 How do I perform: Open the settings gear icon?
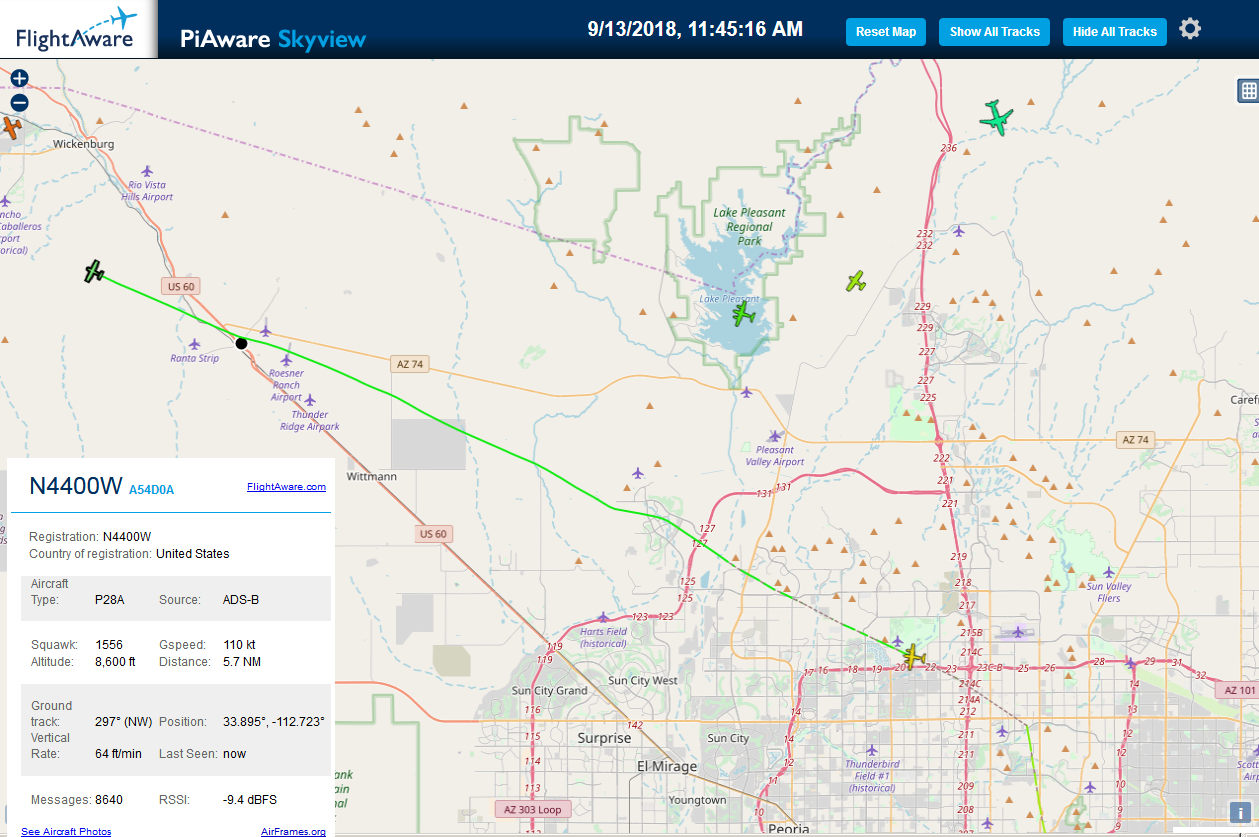(x=1190, y=29)
